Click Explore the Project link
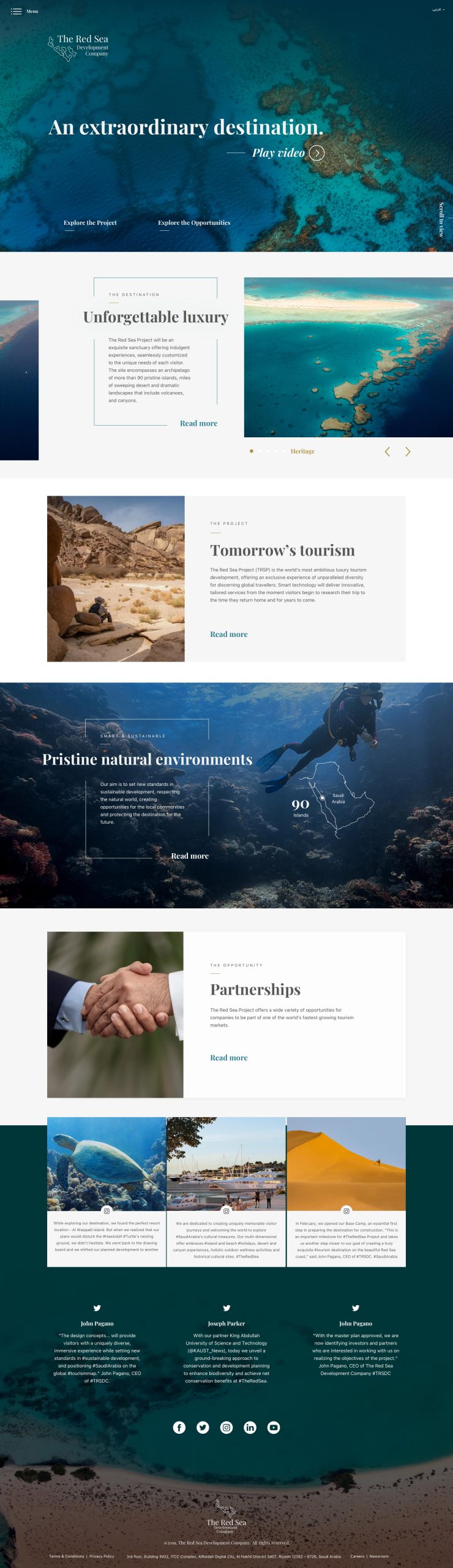This screenshot has width=453, height=1568. coord(90,223)
